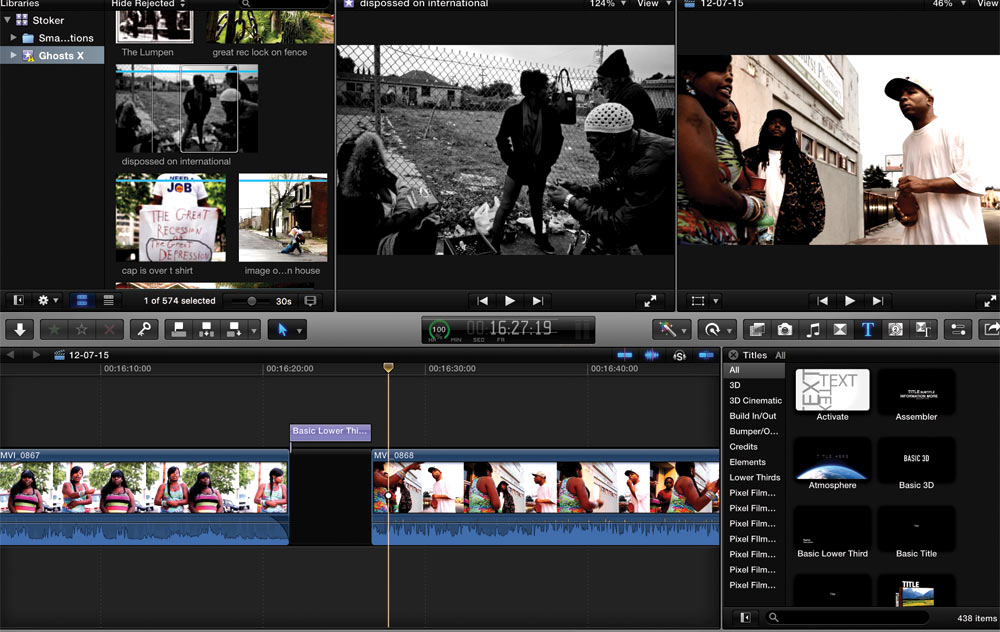The height and width of the screenshot is (632, 1000).
Task: Select the Ghosts X event
Action: (61, 55)
